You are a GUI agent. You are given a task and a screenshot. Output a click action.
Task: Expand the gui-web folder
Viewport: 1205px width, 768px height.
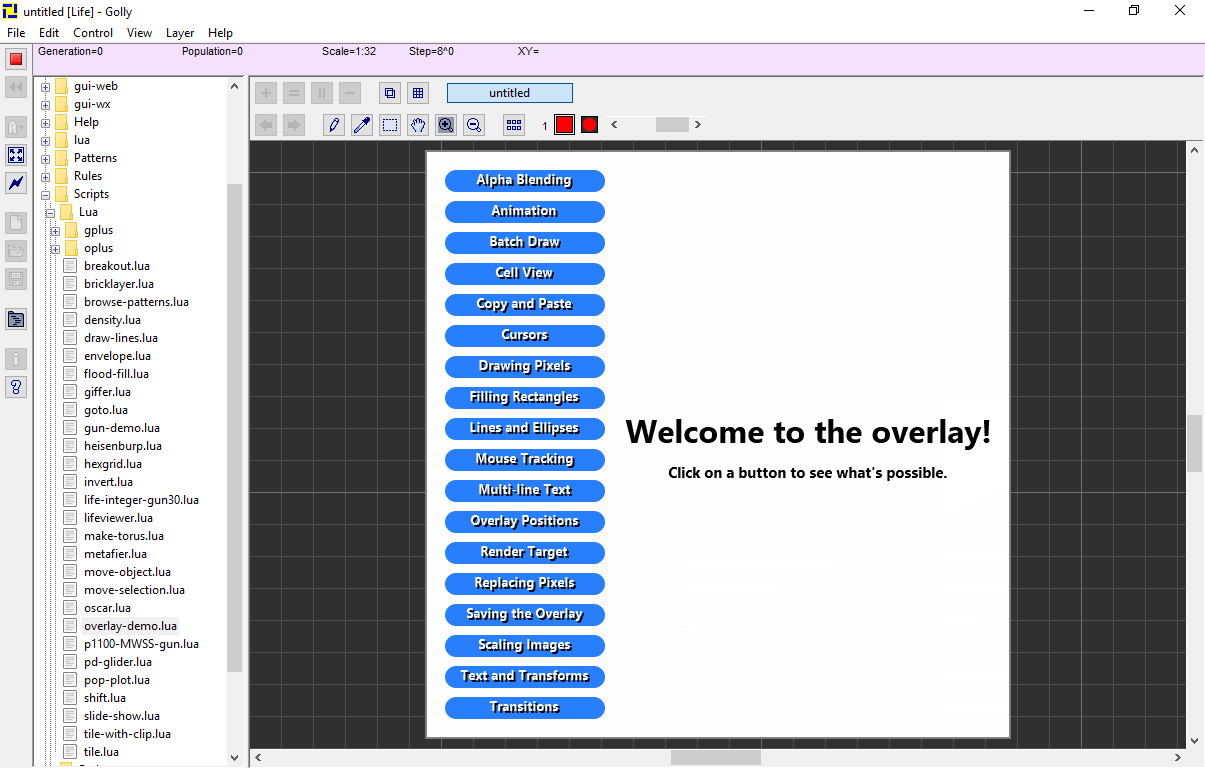[45, 87]
